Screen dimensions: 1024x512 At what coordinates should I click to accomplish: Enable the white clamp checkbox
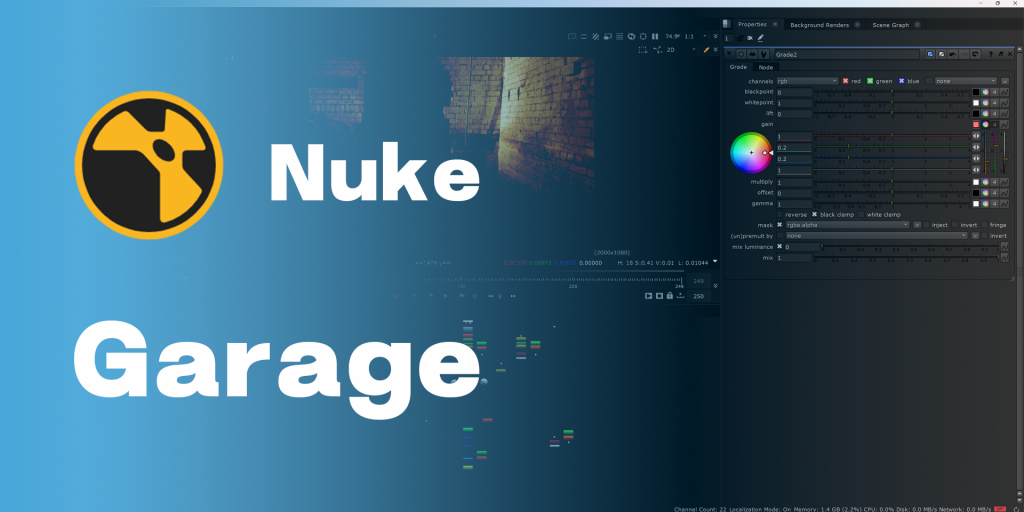coord(861,214)
